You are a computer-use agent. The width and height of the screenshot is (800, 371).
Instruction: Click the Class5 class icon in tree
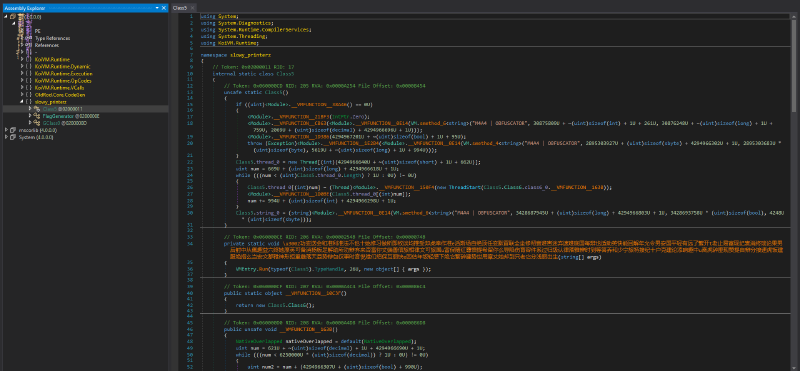pyautogui.click(x=37, y=109)
